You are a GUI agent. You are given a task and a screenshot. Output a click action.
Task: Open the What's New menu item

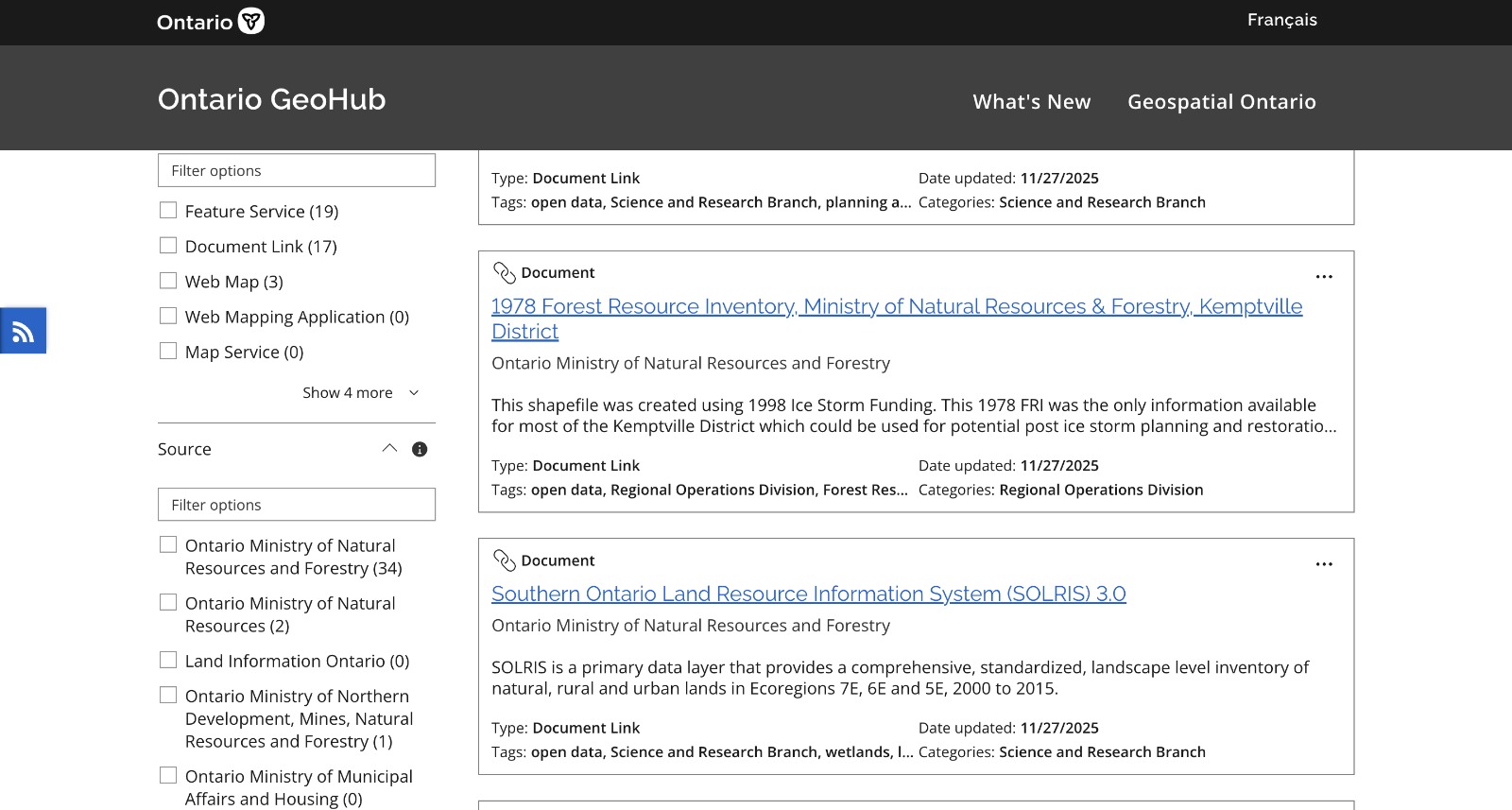[1031, 102]
